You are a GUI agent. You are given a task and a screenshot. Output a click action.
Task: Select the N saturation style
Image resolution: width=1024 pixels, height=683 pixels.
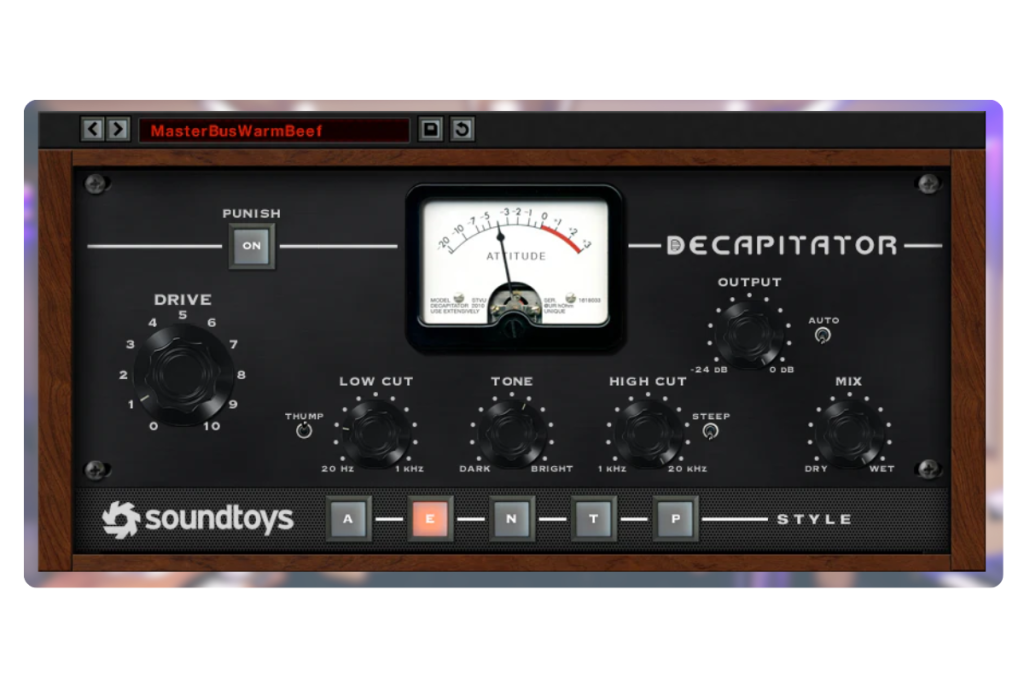512,518
